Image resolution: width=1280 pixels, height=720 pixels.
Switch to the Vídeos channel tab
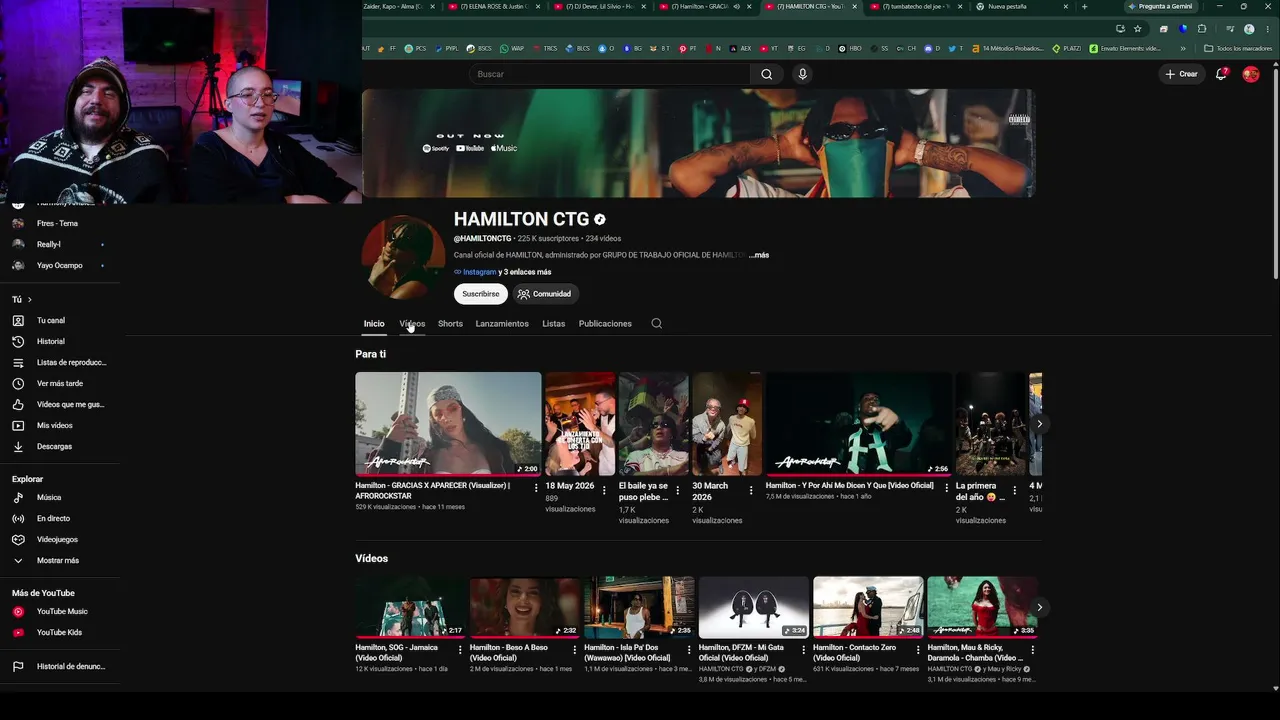coord(412,324)
